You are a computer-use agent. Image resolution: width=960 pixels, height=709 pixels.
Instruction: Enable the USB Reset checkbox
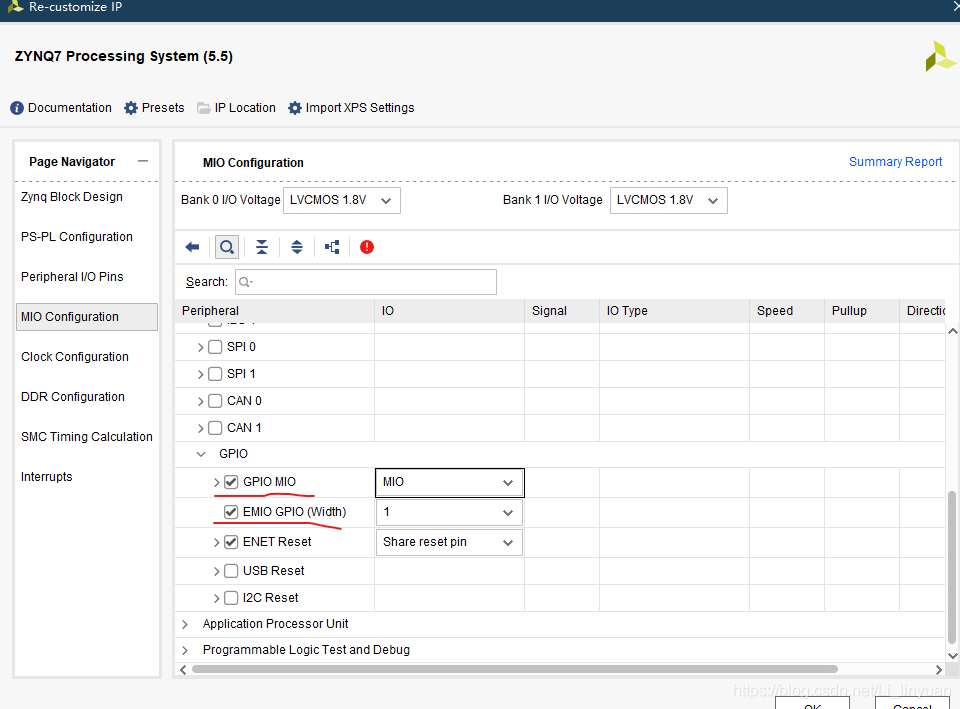point(231,571)
